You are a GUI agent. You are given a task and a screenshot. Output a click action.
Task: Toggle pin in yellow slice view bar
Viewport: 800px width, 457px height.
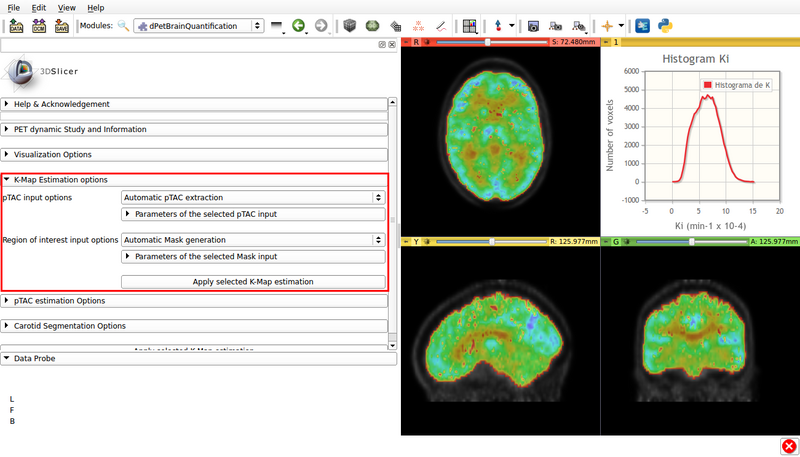coord(406,242)
